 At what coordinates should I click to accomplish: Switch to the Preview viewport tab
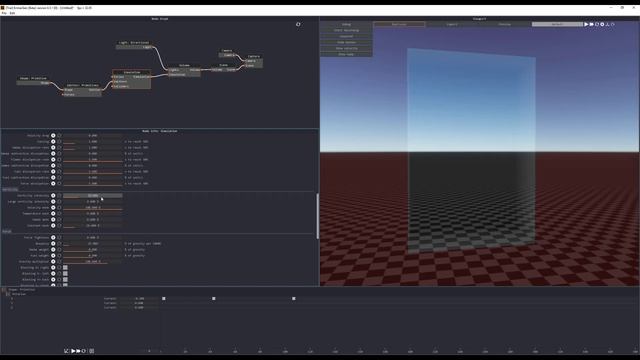pos(504,24)
